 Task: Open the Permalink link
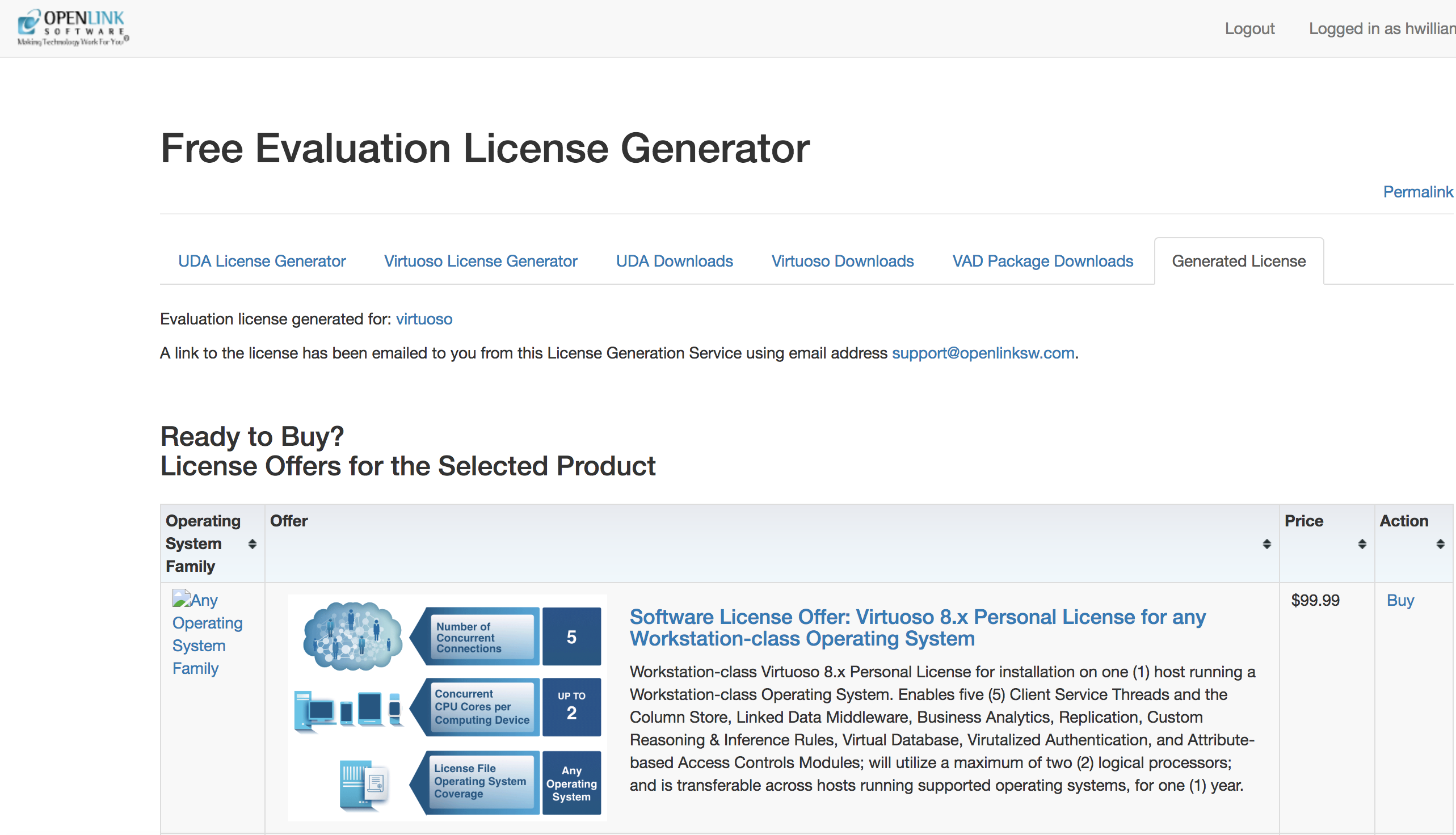coord(1417,192)
